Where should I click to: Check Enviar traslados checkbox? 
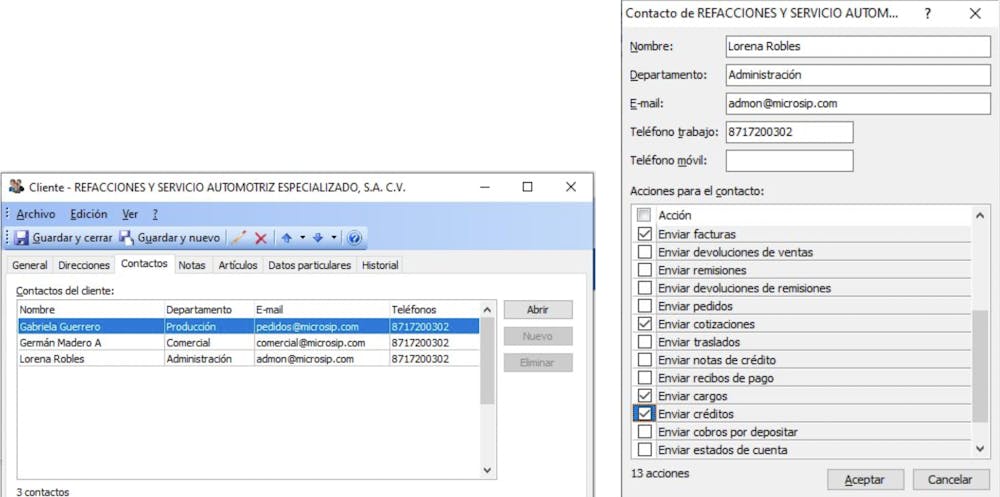tap(644, 342)
